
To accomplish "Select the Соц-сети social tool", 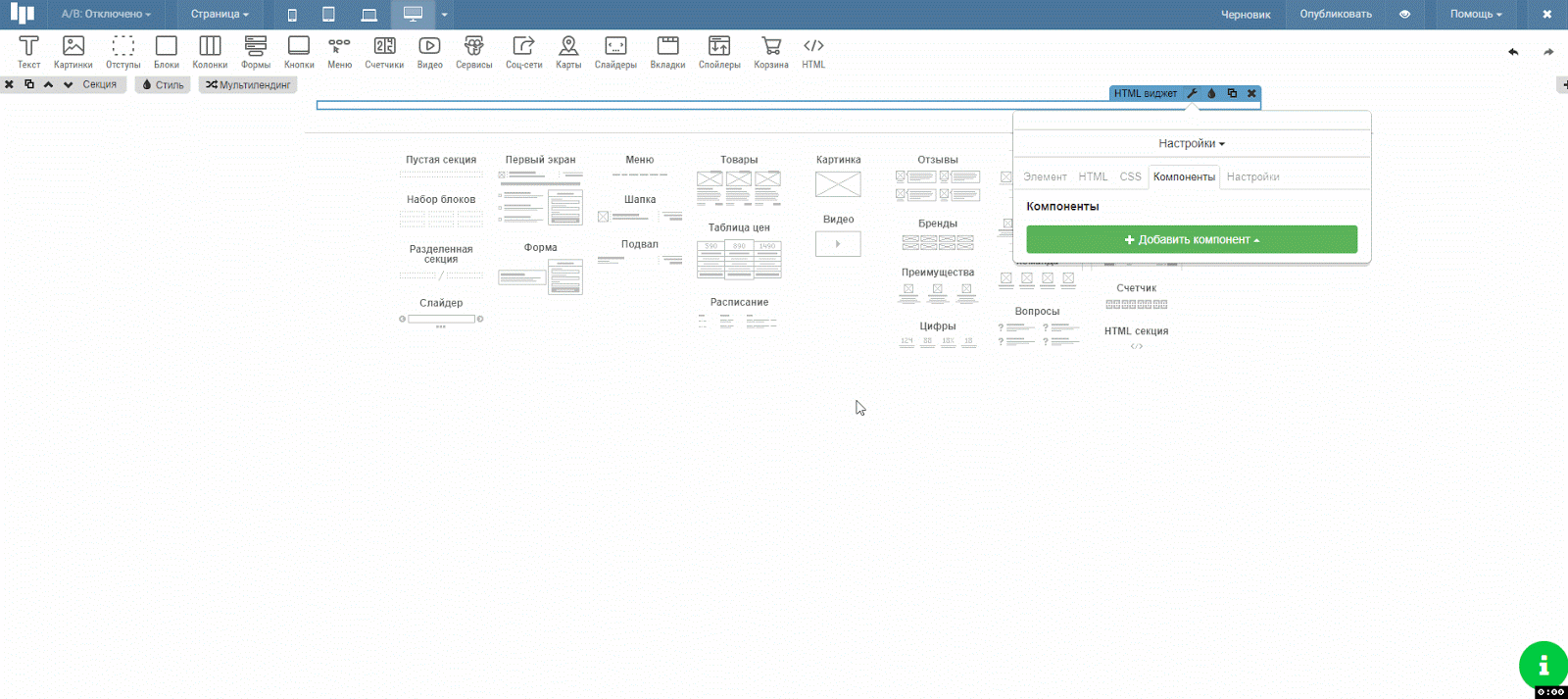I will tap(523, 52).
